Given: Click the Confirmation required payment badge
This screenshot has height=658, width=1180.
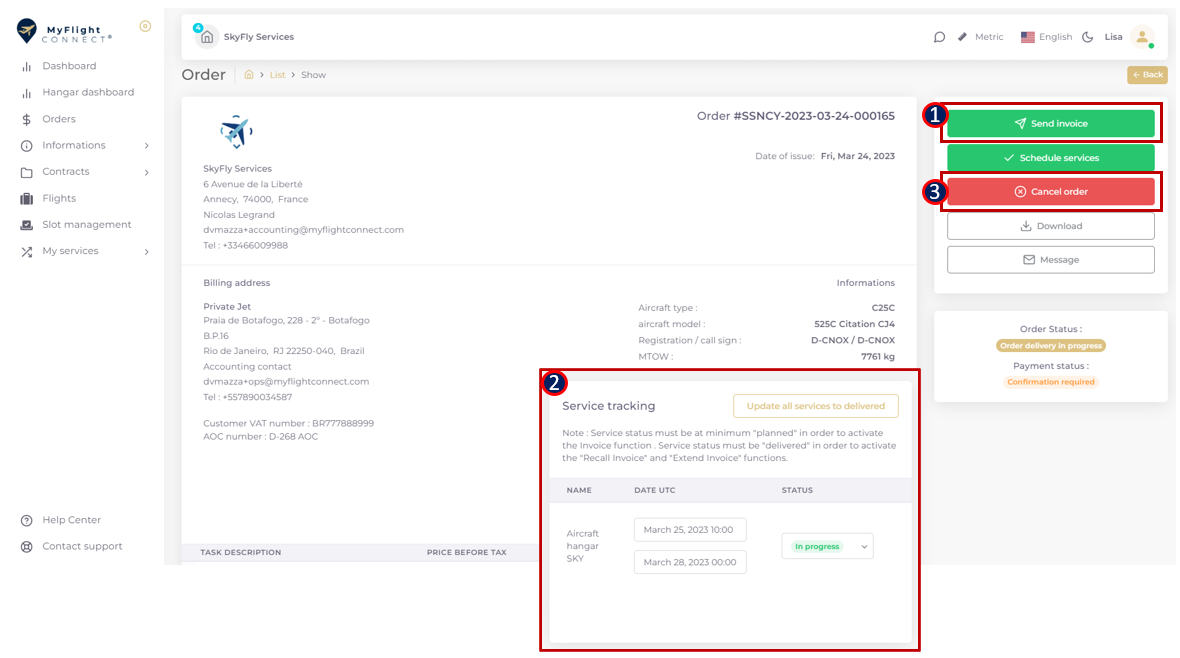Looking at the screenshot, I should click(x=1051, y=382).
